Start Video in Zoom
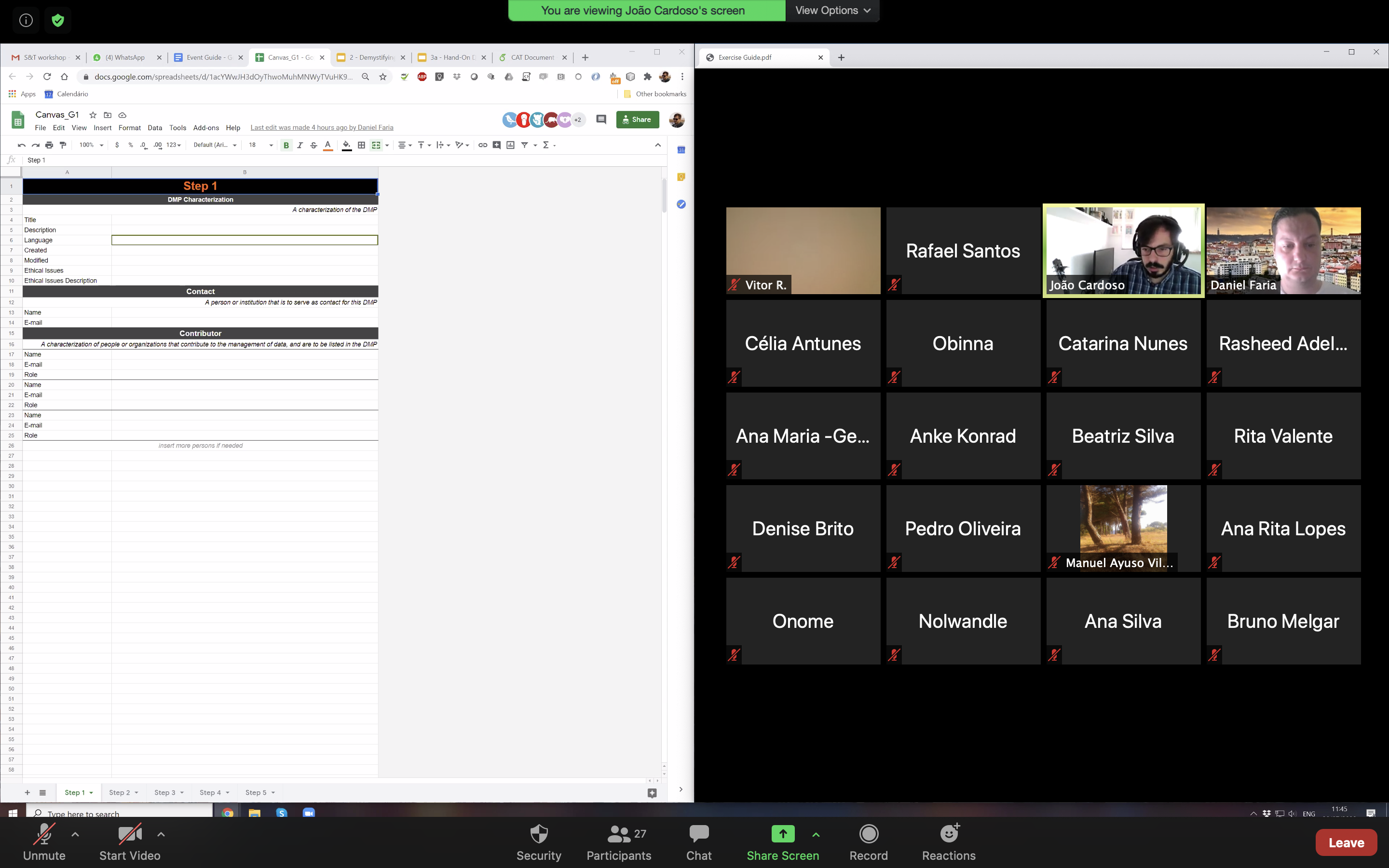This screenshot has width=1389, height=868. pos(130,842)
